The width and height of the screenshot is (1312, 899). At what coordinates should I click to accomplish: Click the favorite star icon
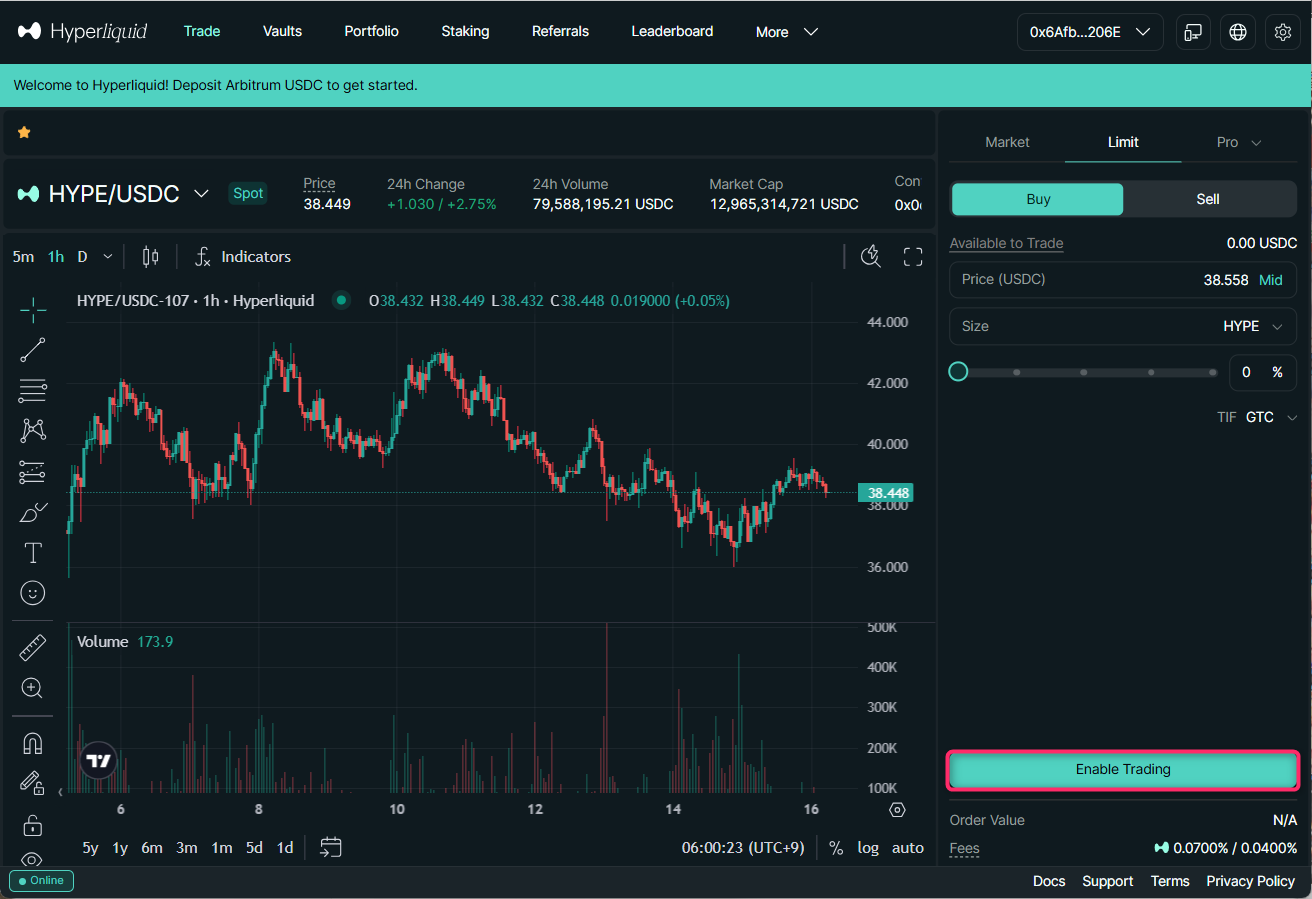pos(24,132)
